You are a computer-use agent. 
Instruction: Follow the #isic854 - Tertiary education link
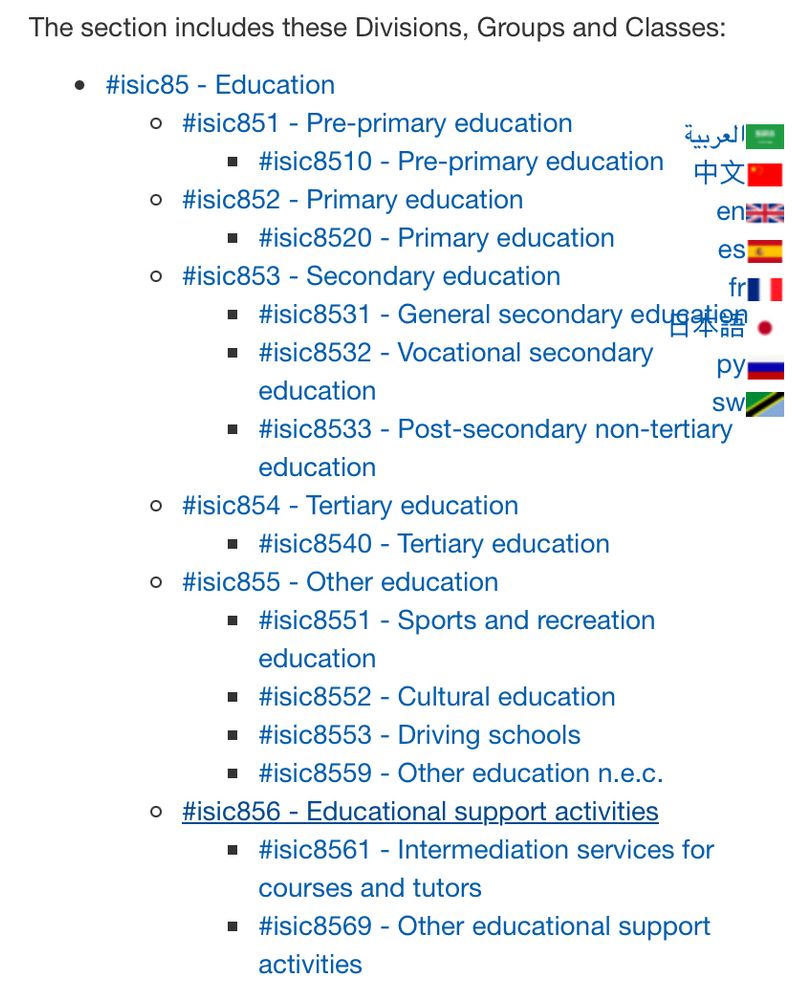click(349, 506)
